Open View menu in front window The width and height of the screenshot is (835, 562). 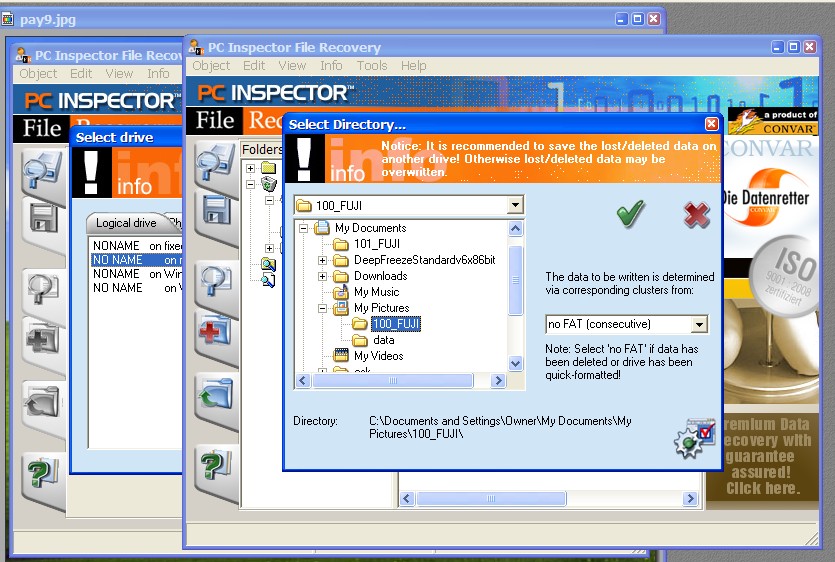click(x=292, y=66)
